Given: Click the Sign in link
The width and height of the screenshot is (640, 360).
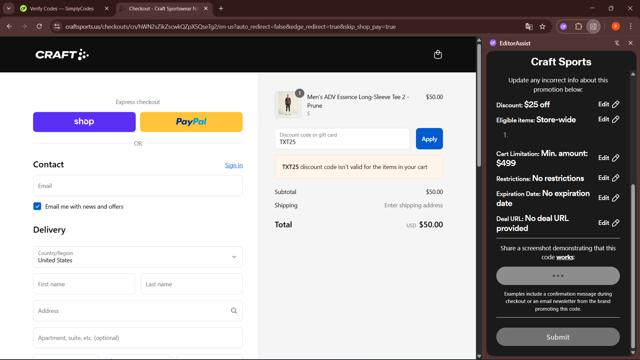Looking at the screenshot, I should click(x=233, y=165).
